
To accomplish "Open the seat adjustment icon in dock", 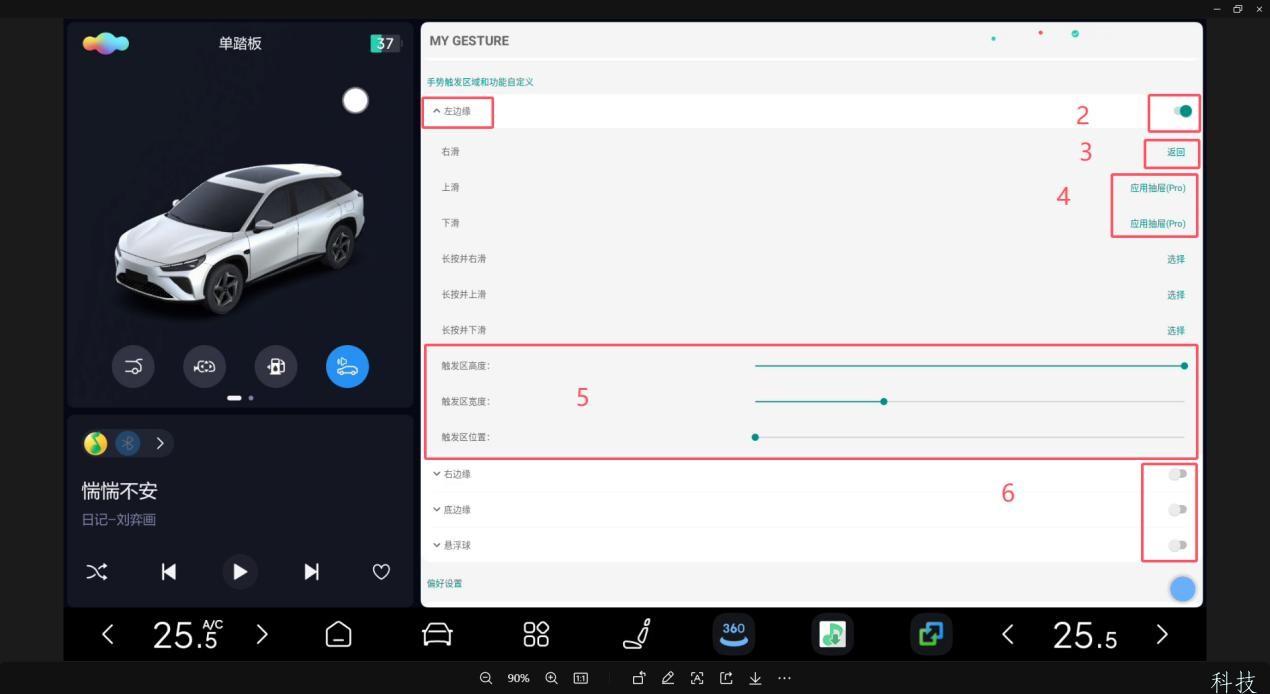I will (637, 634).
